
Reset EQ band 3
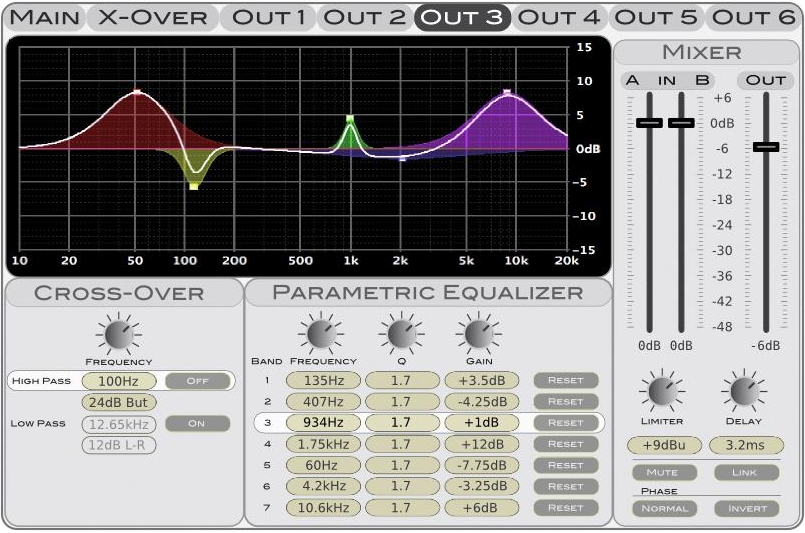click(566, 423)
